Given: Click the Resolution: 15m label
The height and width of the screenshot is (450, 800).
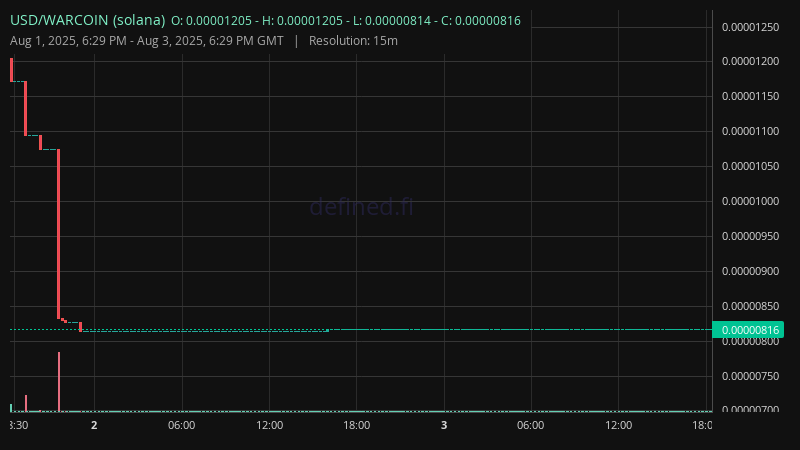Looking at the screenshot, I should point(353,41).
